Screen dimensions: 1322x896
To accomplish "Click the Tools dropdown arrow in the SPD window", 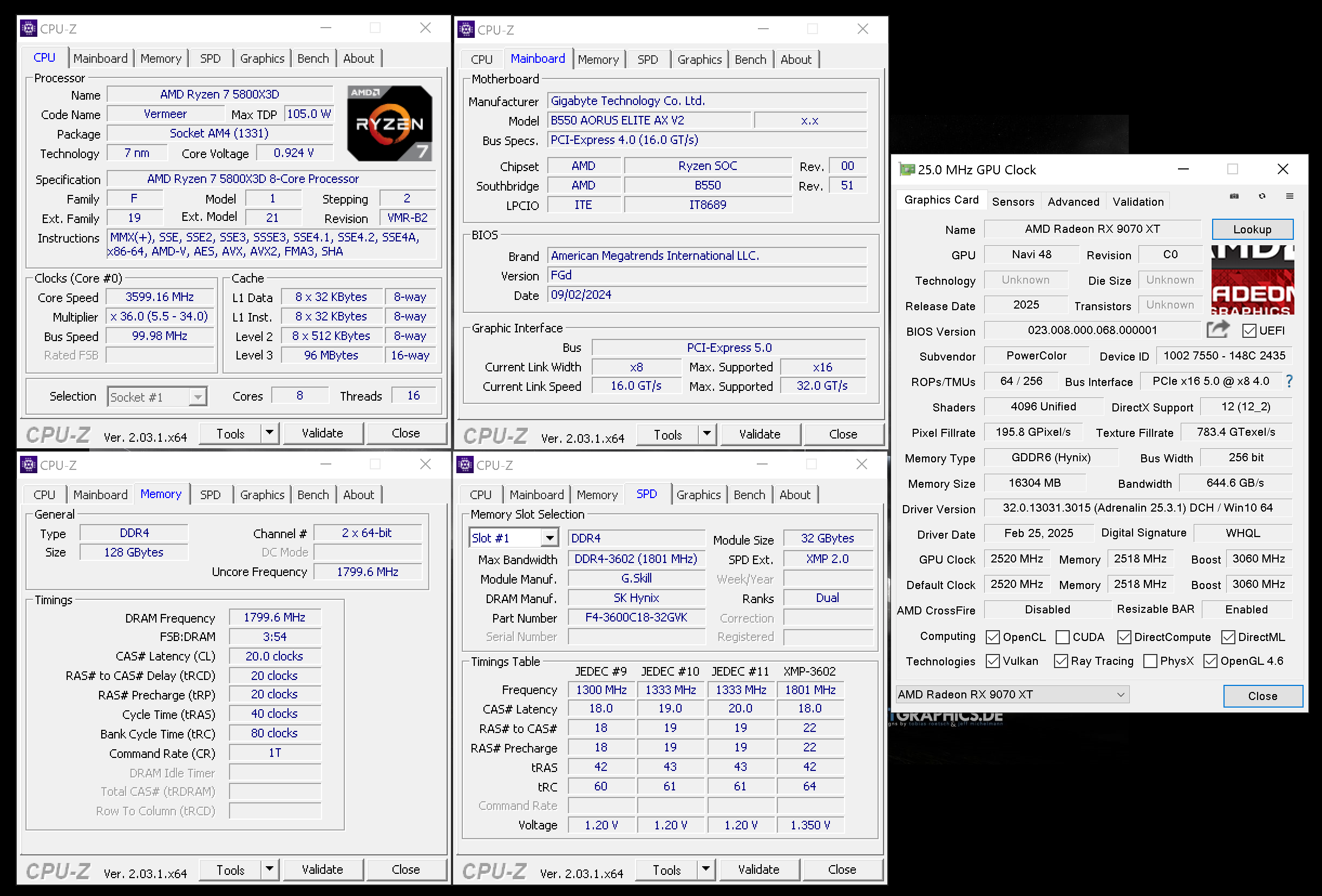I will (707, 869).
